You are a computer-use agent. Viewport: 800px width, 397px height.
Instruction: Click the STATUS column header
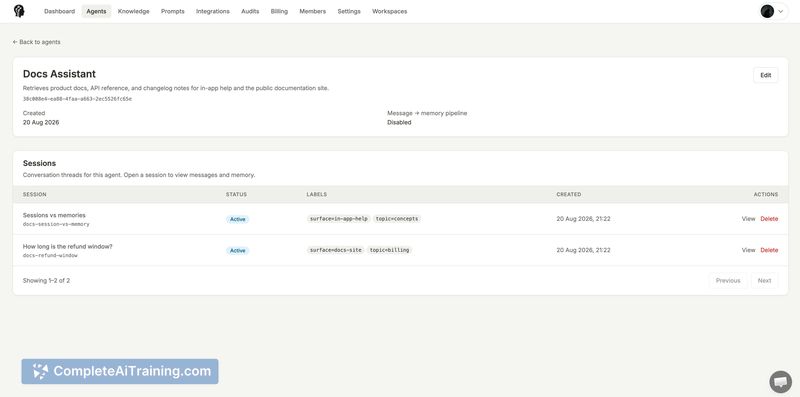point(236,194)
